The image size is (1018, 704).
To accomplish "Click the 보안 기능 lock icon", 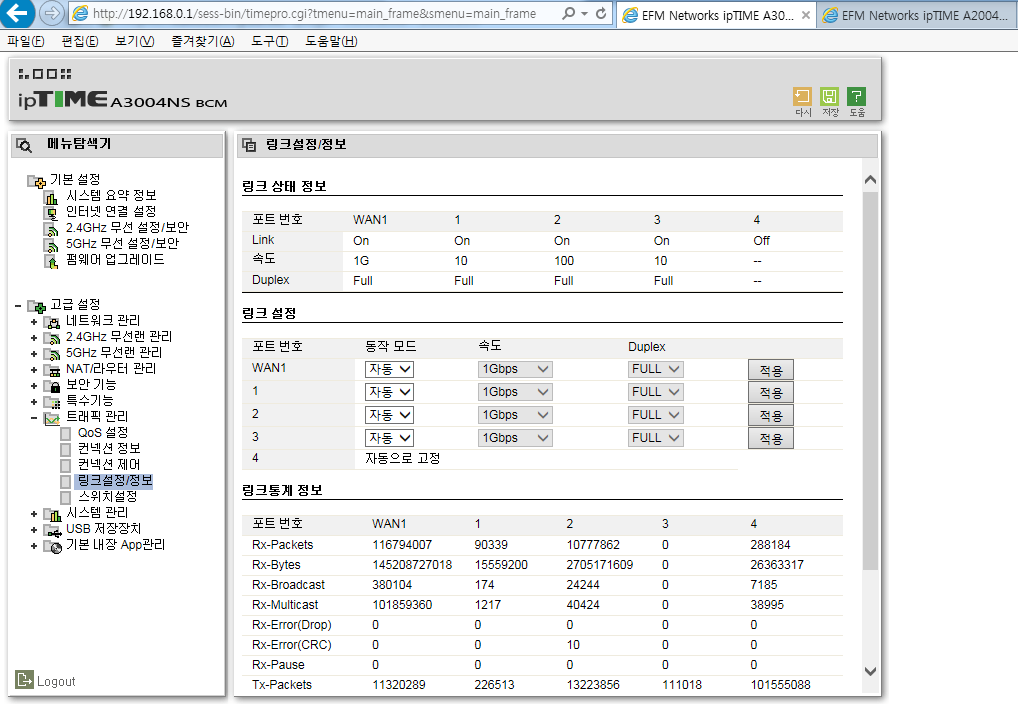I will [x=53, y=386].
